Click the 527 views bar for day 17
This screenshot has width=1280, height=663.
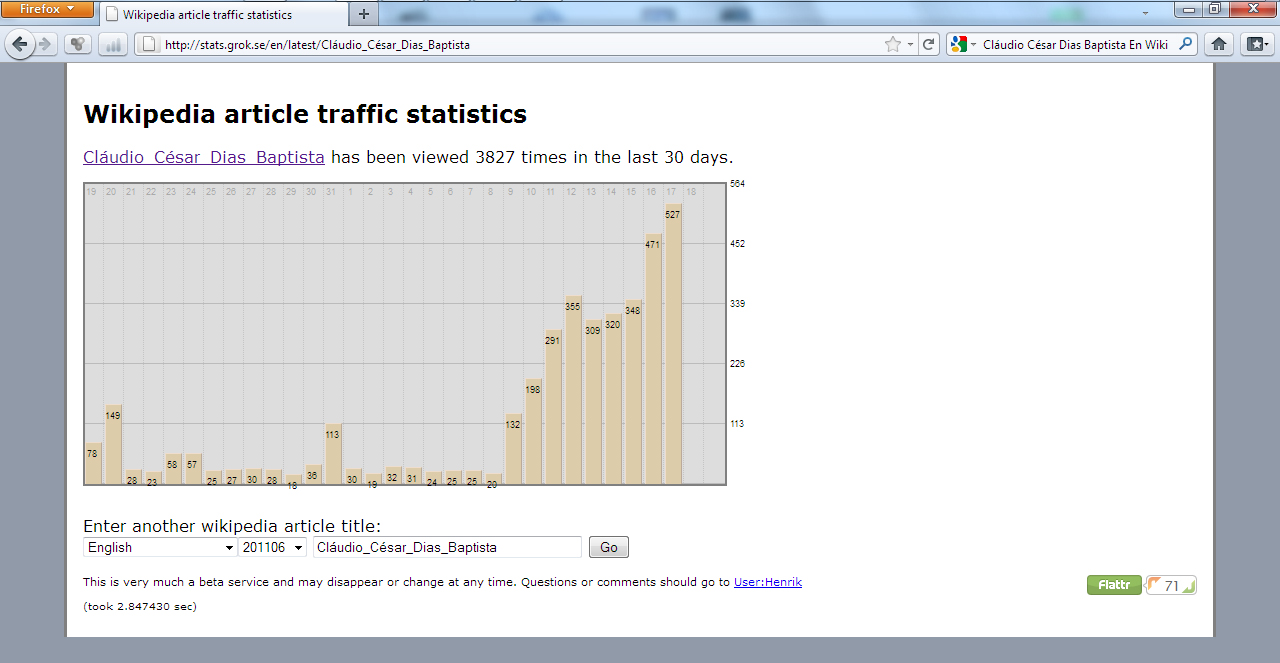(x=673, y=345)
